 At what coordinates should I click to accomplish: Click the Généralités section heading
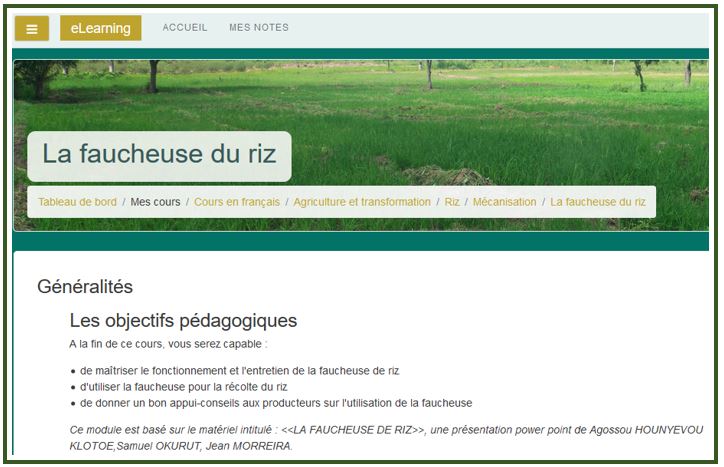(85, 287)
